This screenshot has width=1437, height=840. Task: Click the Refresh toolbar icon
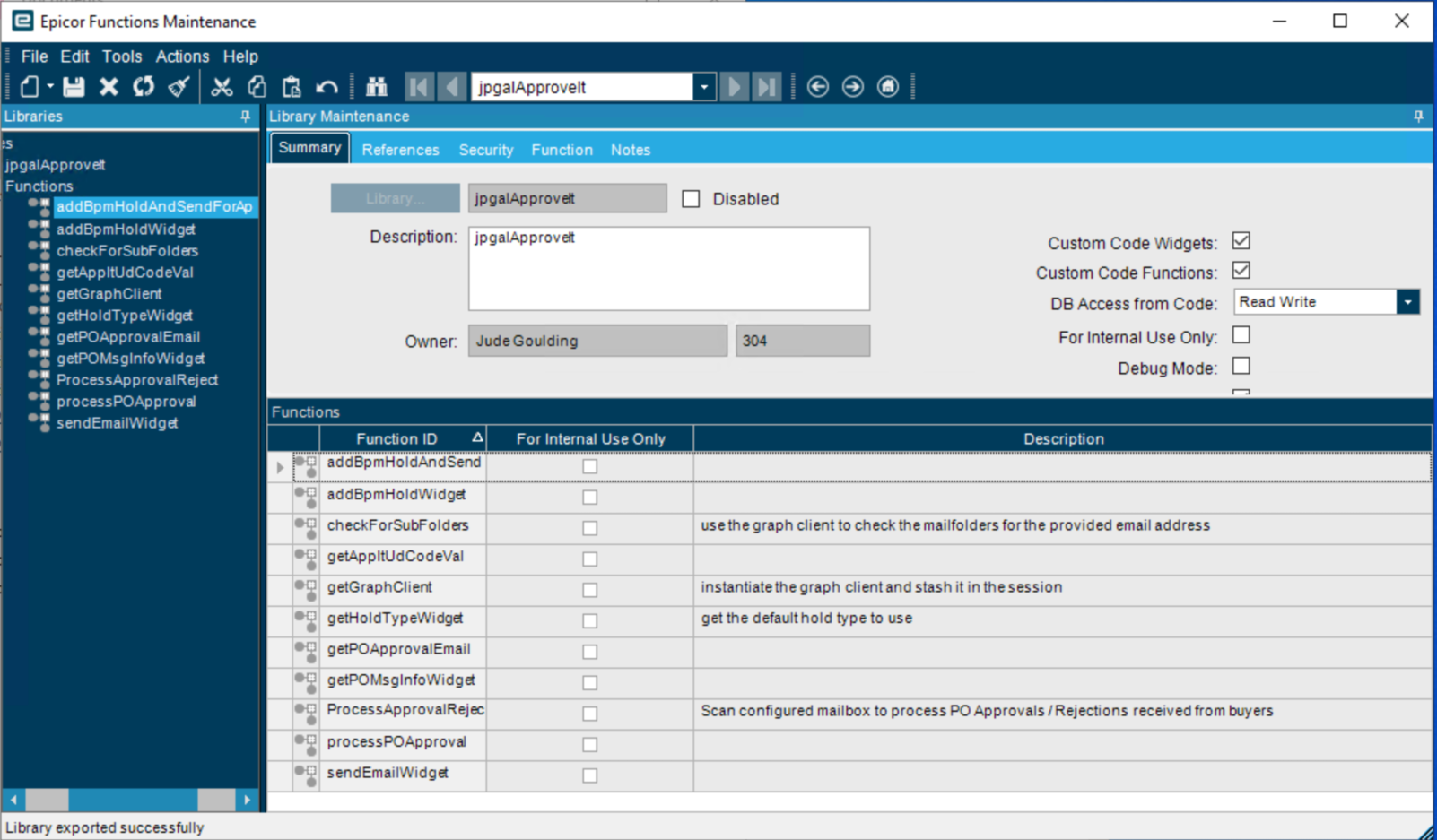144,87
